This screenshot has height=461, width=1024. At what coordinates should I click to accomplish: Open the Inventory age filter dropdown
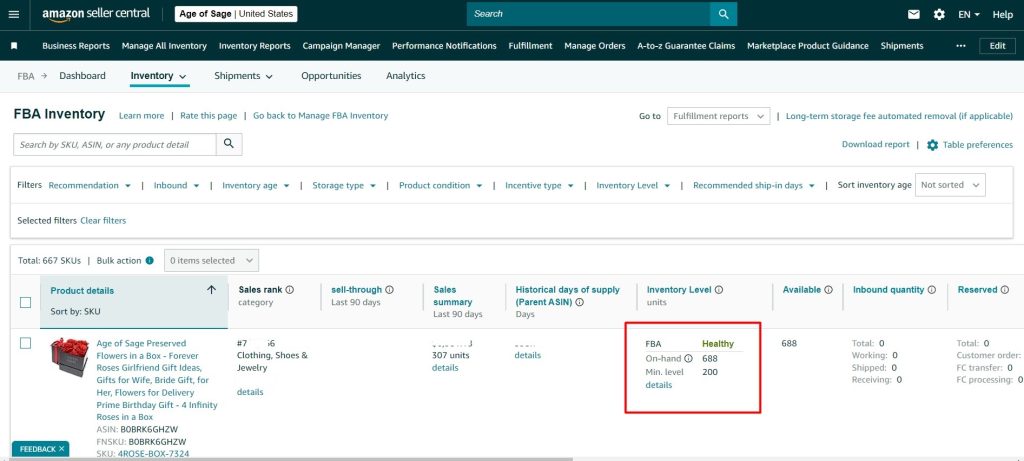tap(255, 185)
